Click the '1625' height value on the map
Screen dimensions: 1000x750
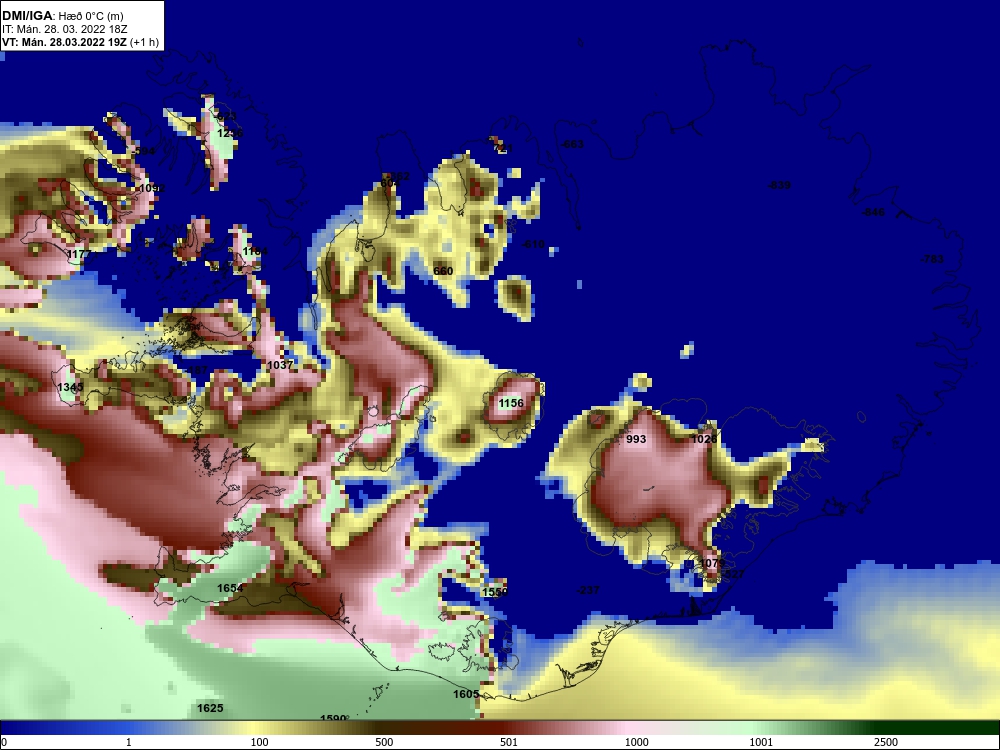coord(210,708)
